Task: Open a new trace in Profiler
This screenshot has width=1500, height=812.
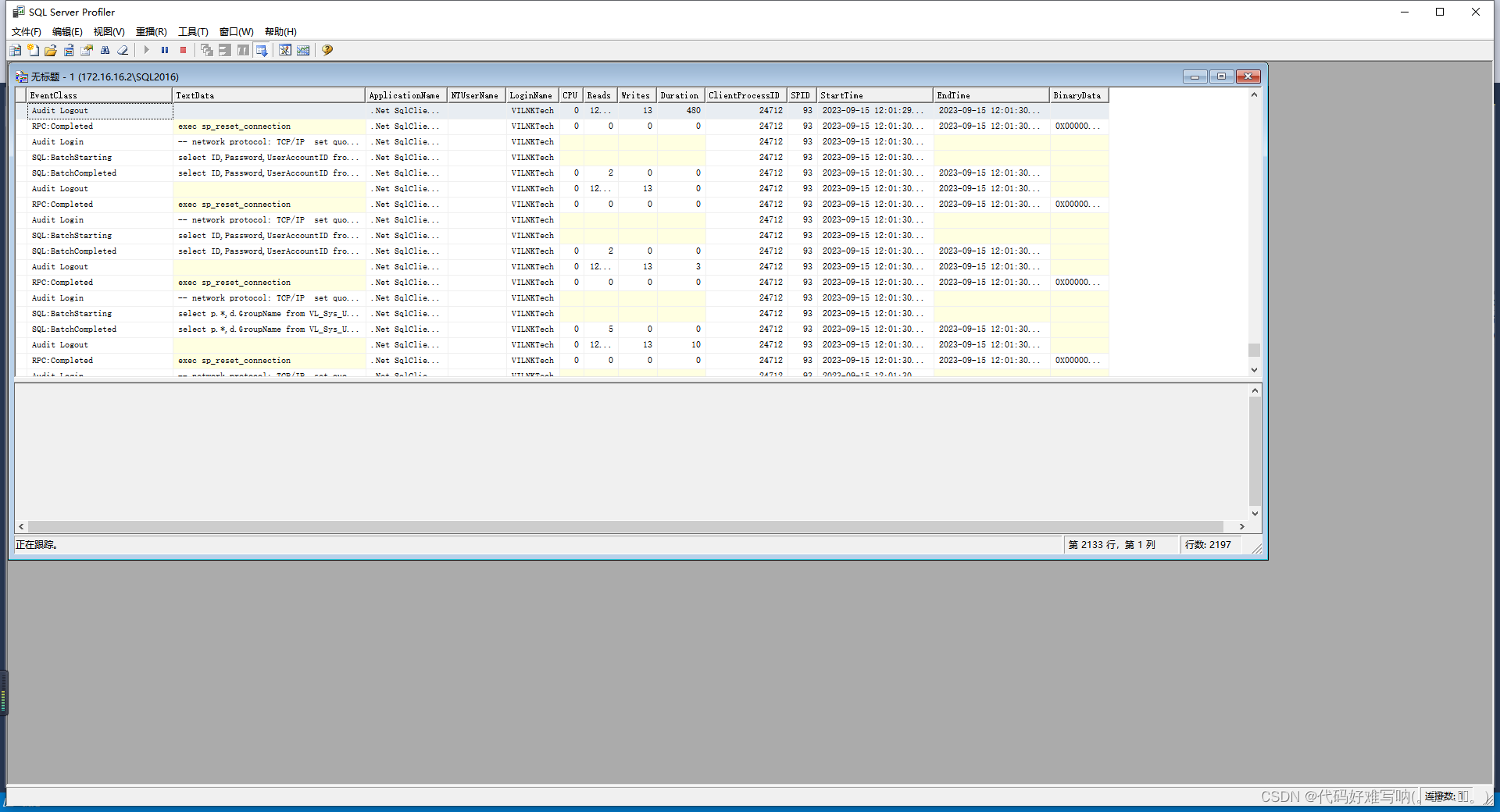Action: pos(15,50)
